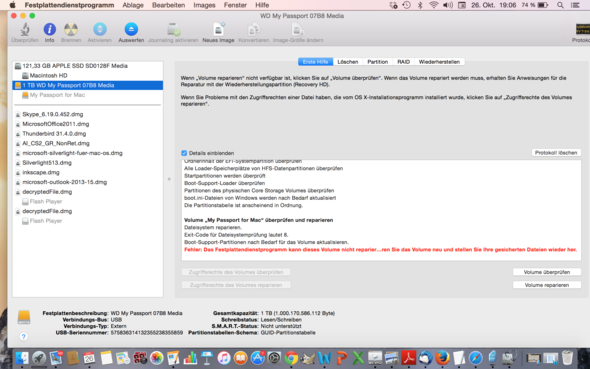Select 1 TB WD My Passport disk

point(88,85)
